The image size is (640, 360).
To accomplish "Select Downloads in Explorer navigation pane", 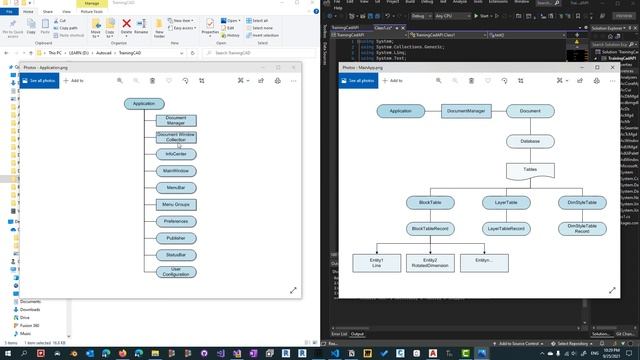I will coord(27,309).
